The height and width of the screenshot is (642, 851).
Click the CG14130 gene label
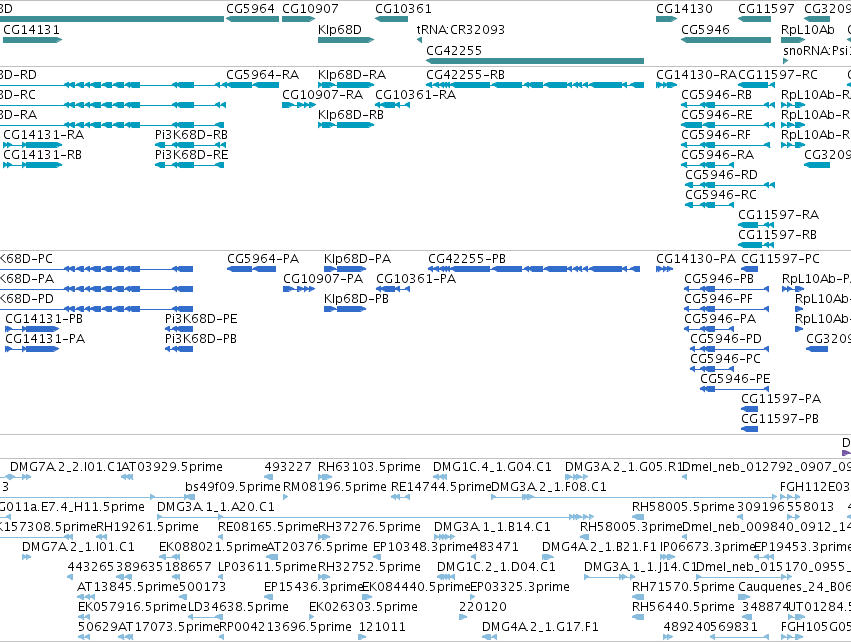(x=684, y=9)
